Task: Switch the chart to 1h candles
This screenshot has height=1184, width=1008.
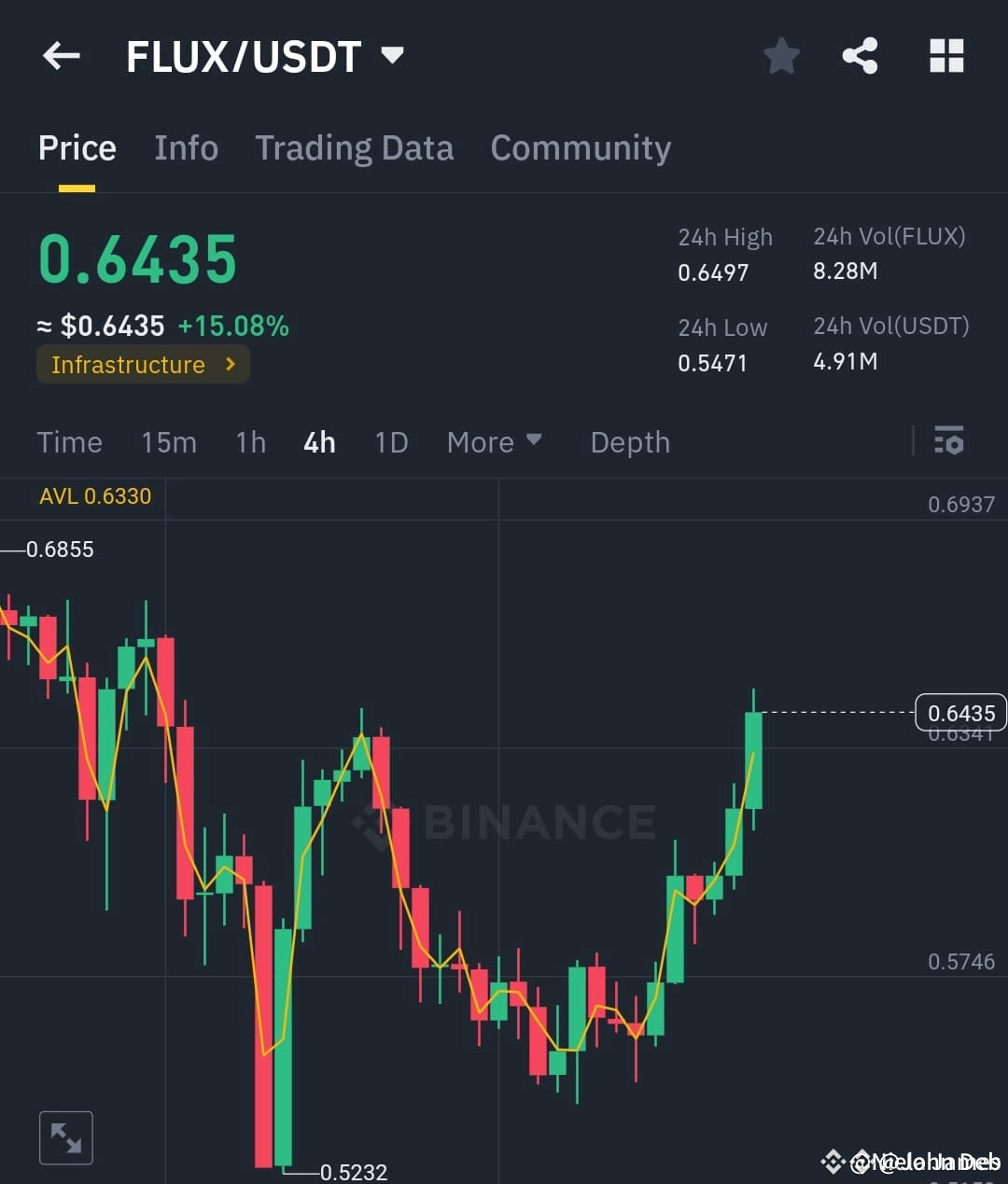Action: (250, 442)
